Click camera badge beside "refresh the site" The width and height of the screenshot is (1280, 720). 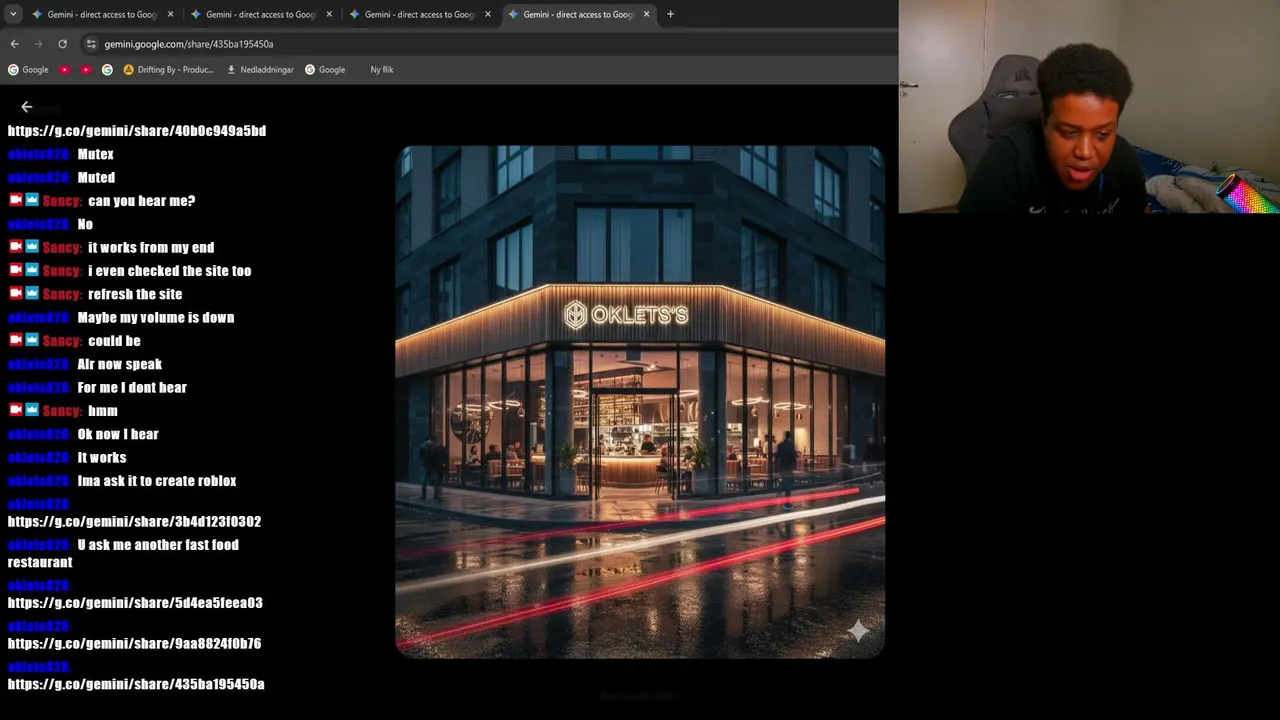[16, 294]
